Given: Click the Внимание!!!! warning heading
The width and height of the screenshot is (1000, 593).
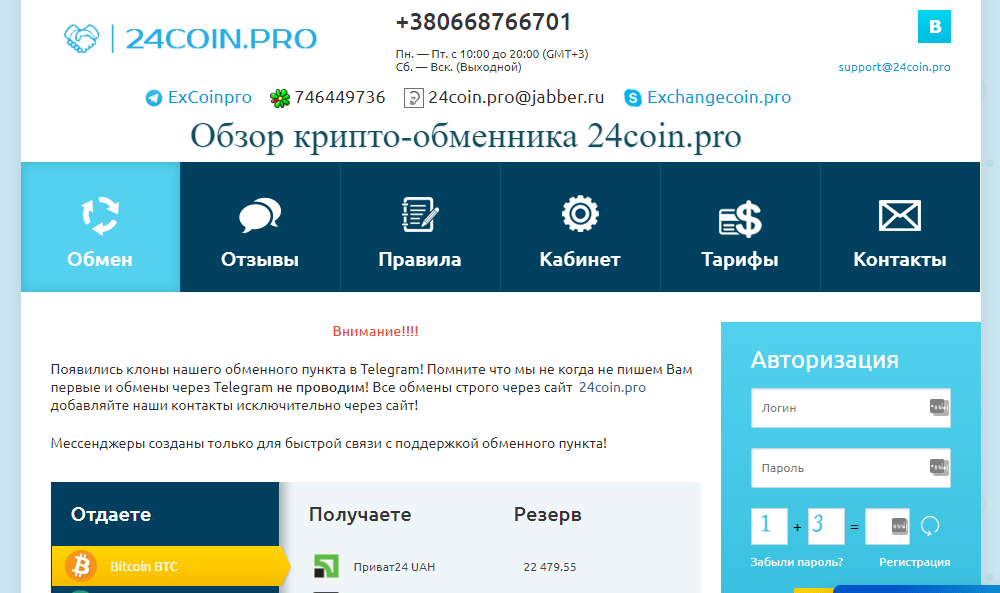Looking at the screenshot, I should pyautogui.click(x=375, y=331).
